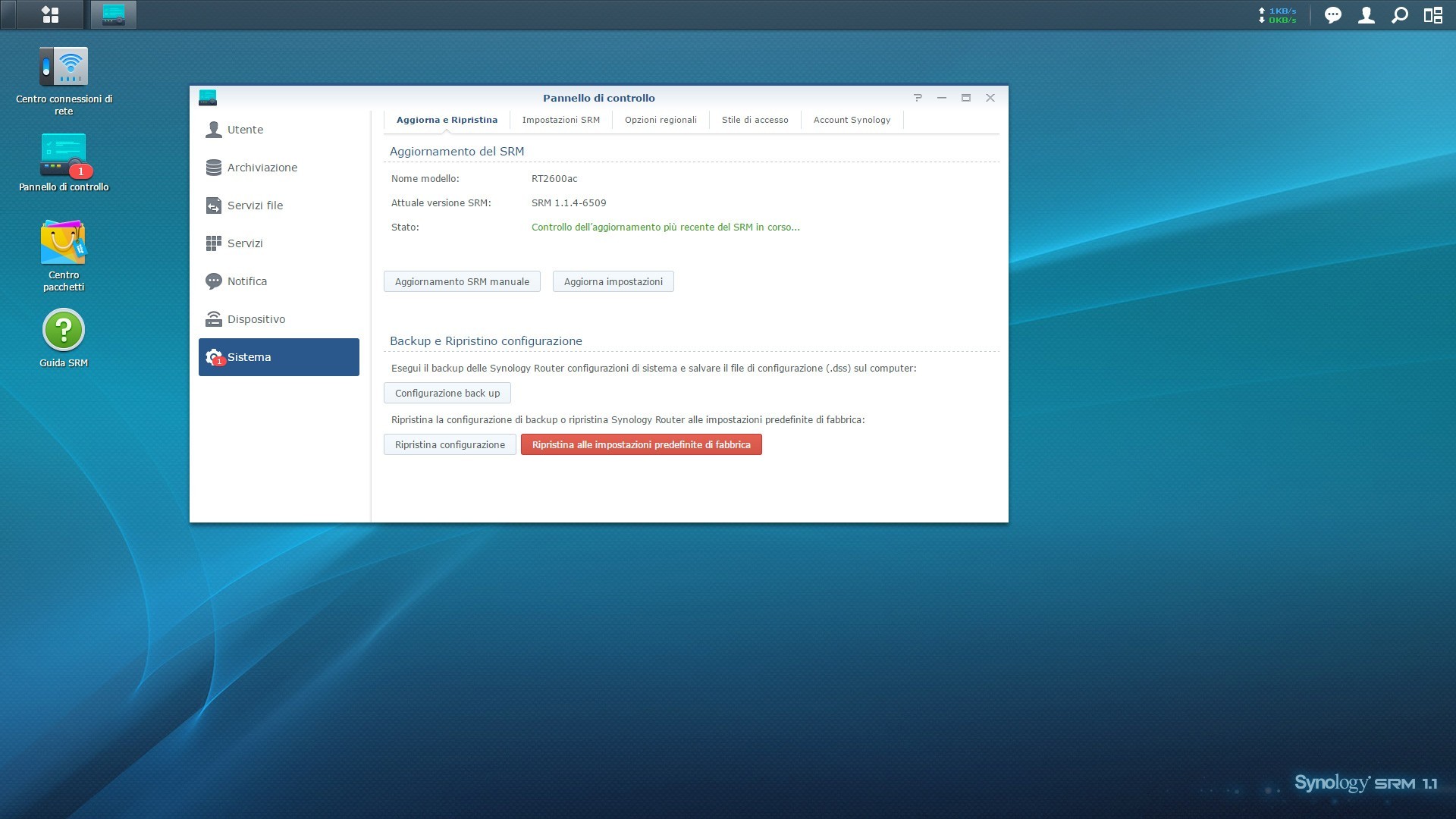This screenshot has width=1456, height=819.
Task: Open Guida SRM help icon
Action: point(64,331)
